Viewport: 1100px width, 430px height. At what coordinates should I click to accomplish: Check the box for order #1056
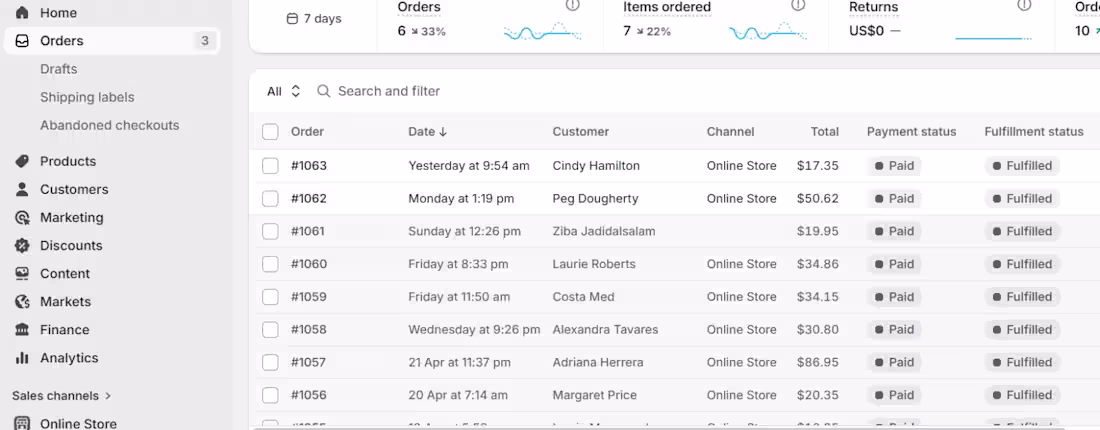pyautogui.click(x=270, y=395)
